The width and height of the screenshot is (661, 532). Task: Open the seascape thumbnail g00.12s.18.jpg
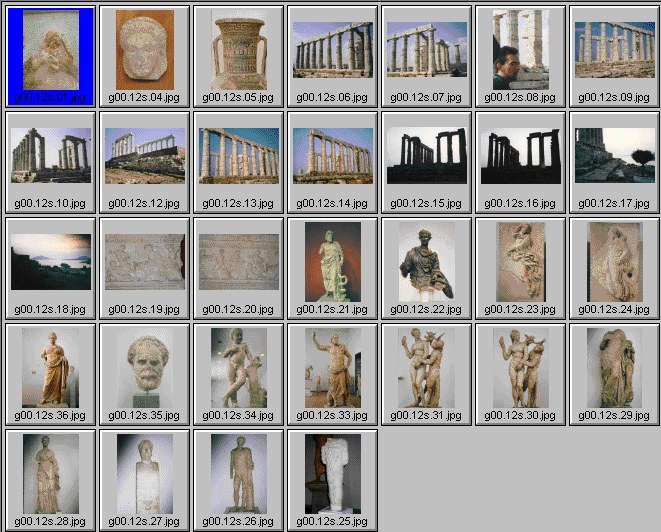(50, 261)
